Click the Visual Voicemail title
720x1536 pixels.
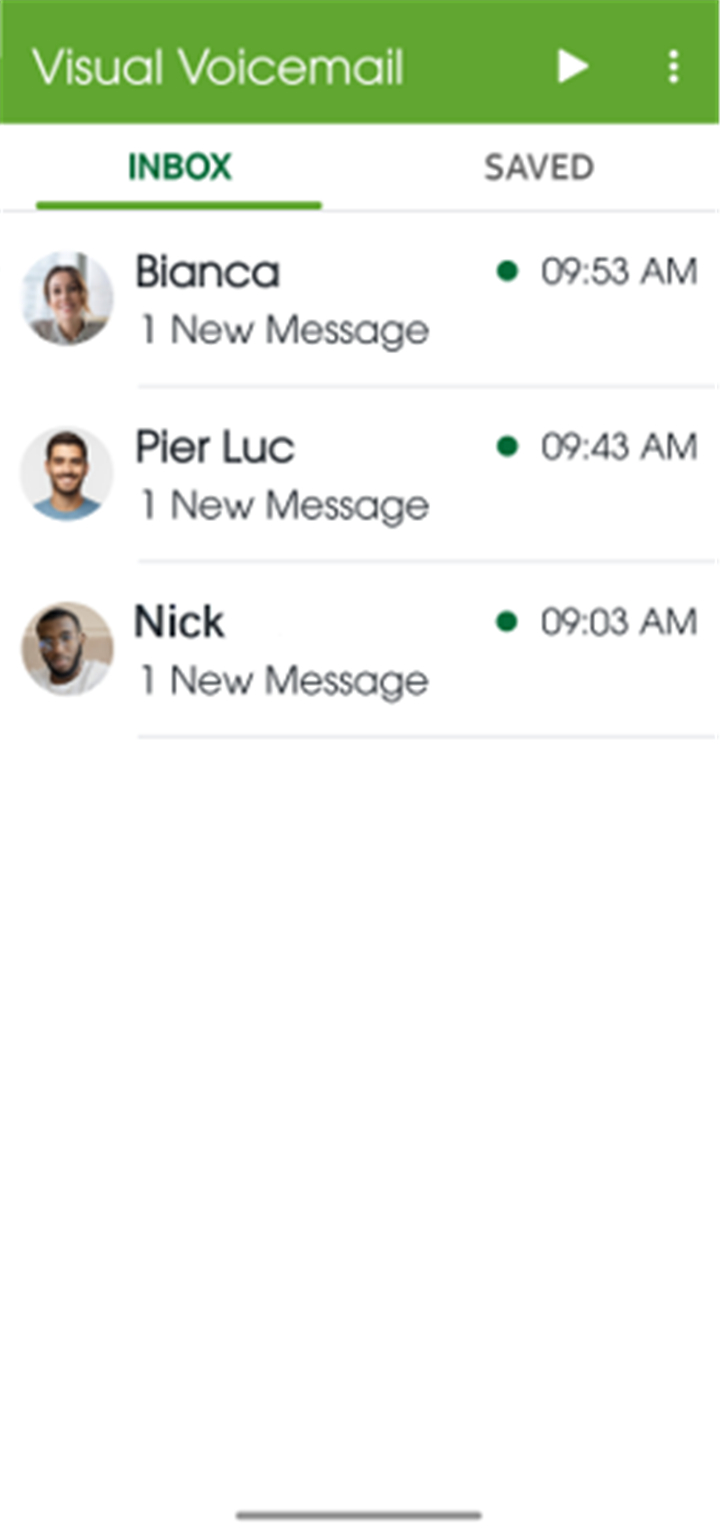(x=218, y=67)
